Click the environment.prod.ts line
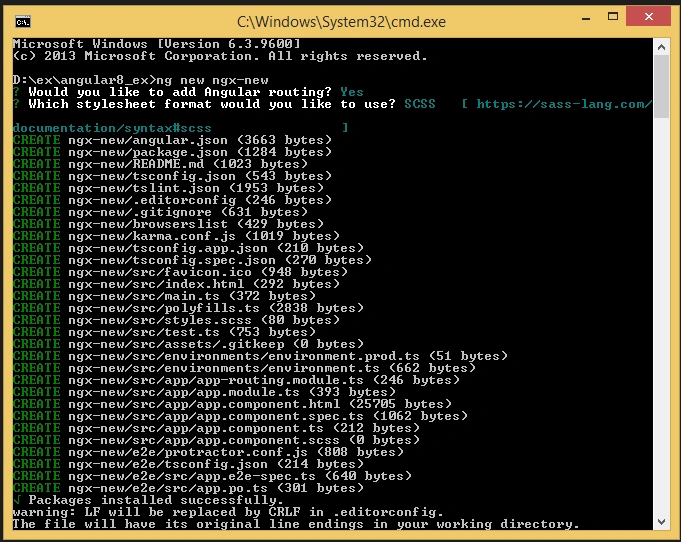This screenshot has width=681, height=542. (x=261, y=357)
